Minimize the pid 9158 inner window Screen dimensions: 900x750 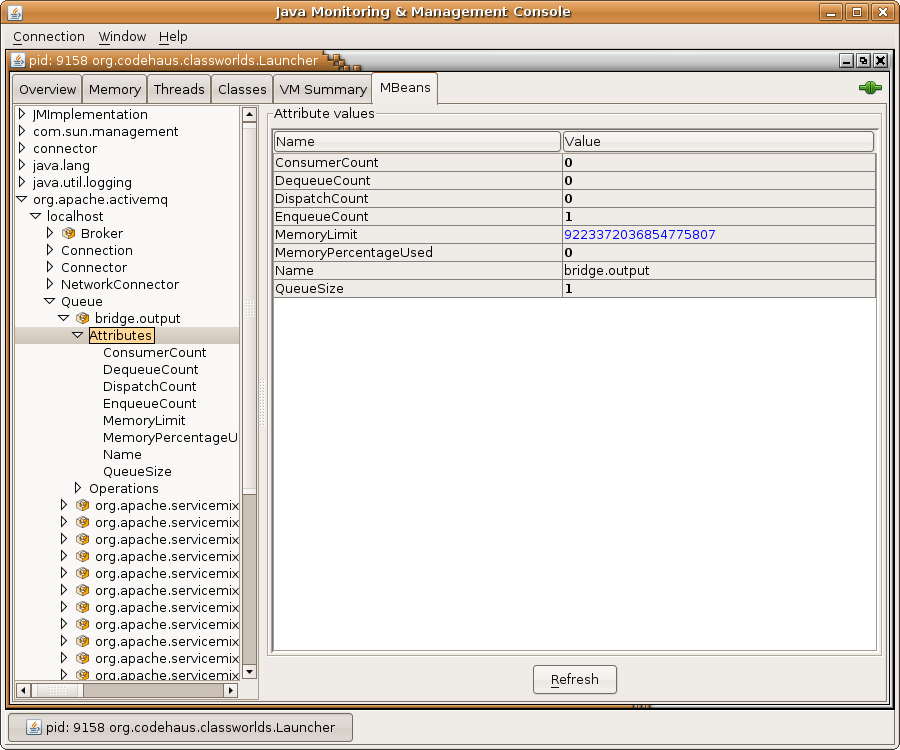(x=846, y=60)
